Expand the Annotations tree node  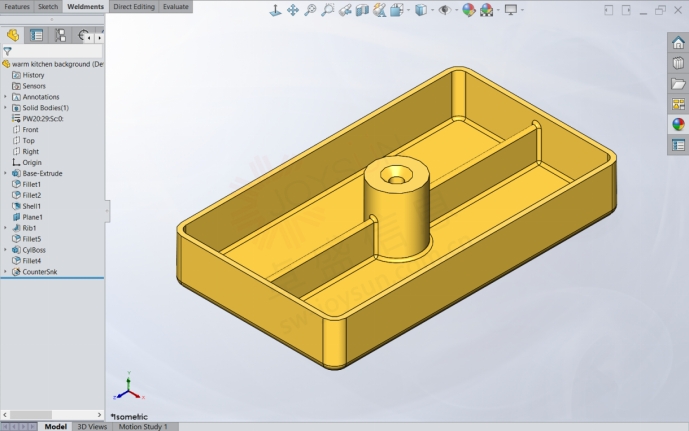[x=5, y=97]
